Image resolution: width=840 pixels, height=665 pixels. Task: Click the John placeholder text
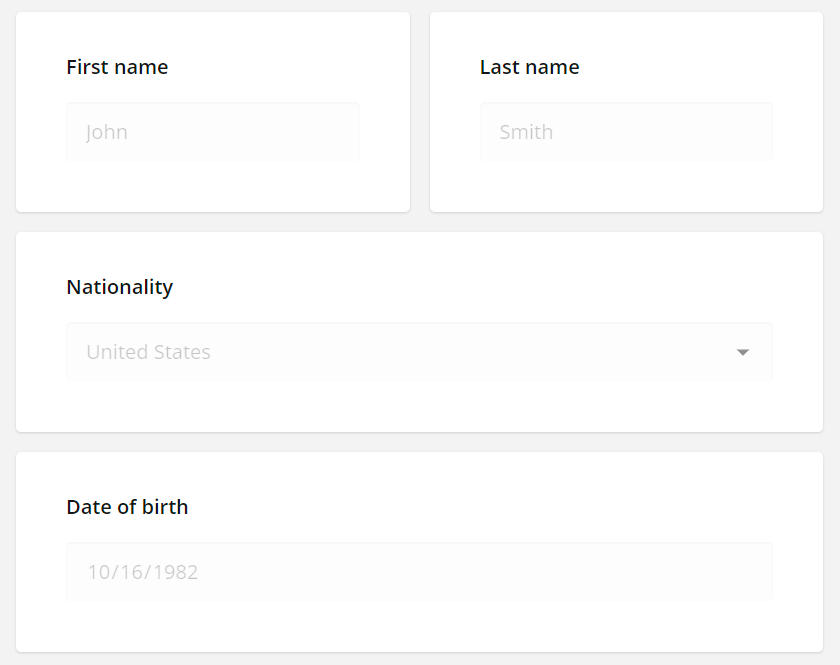click(106, 131)
